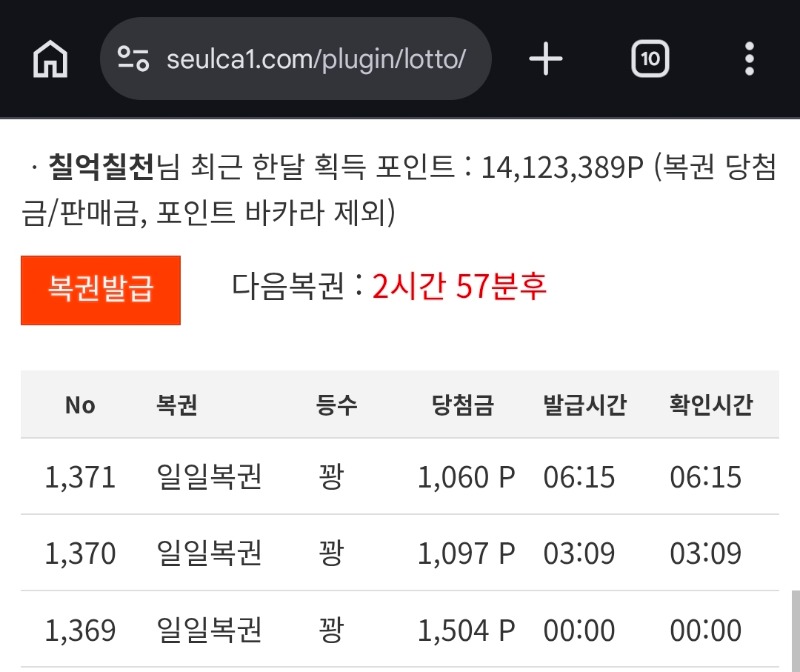Click the 1,060 P prize amount

pyautogui.click(x=466, y=477)
